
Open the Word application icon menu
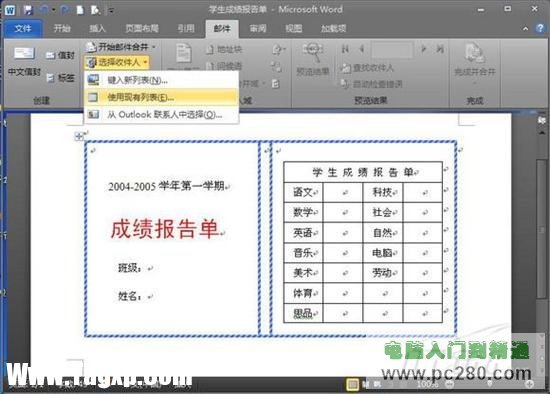point(10,10)
